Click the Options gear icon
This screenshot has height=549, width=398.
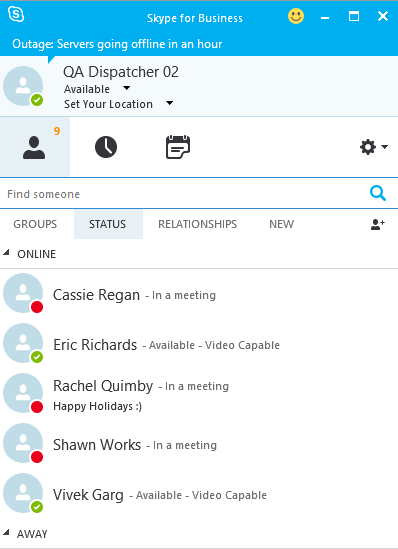point(368,147)
